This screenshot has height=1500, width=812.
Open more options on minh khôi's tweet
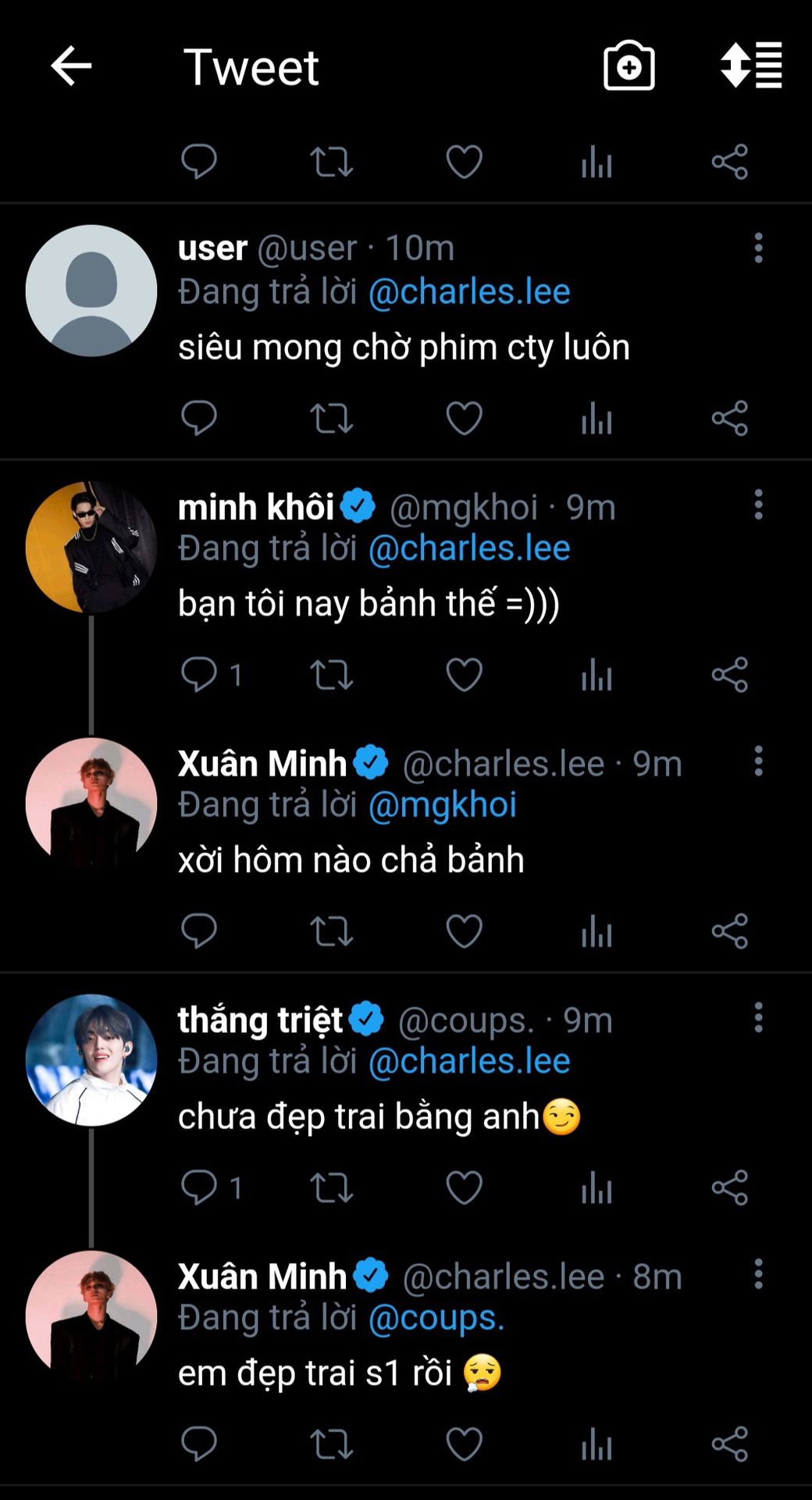(758, 505)
